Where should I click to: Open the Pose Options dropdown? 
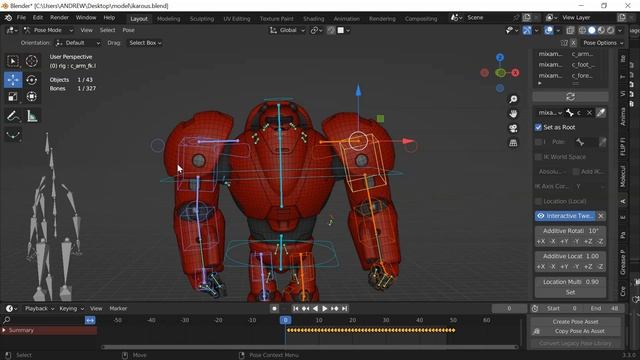[603, 43]
